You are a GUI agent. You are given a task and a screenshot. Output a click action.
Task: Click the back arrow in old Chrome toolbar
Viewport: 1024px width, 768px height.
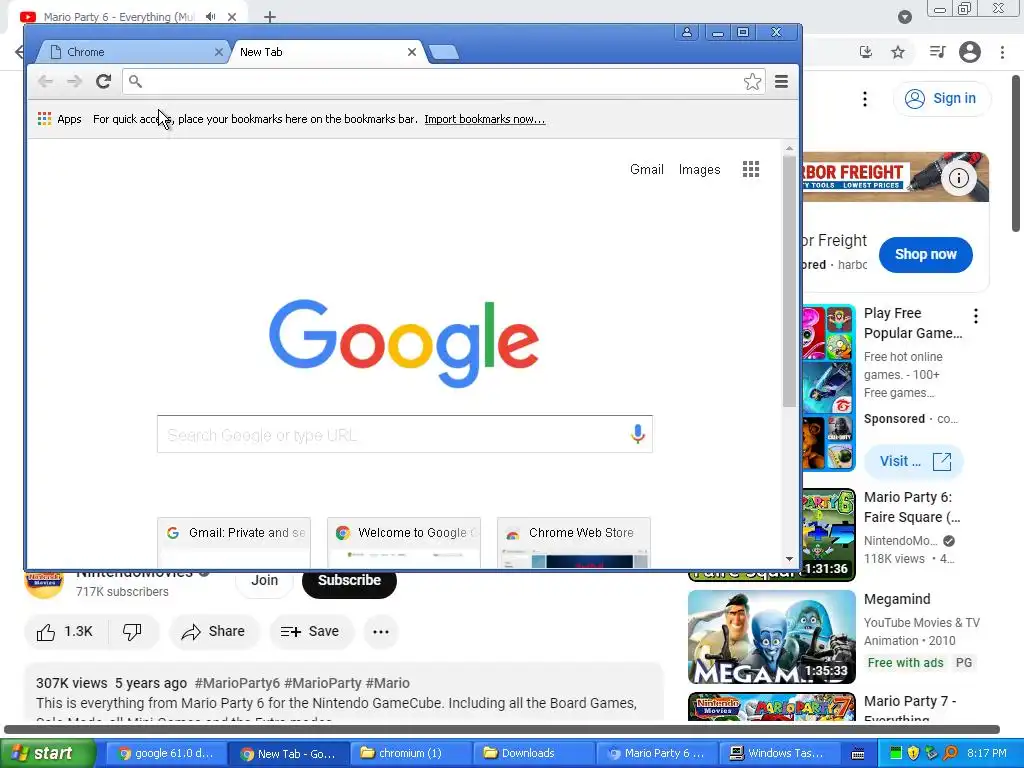coord(45,81)
